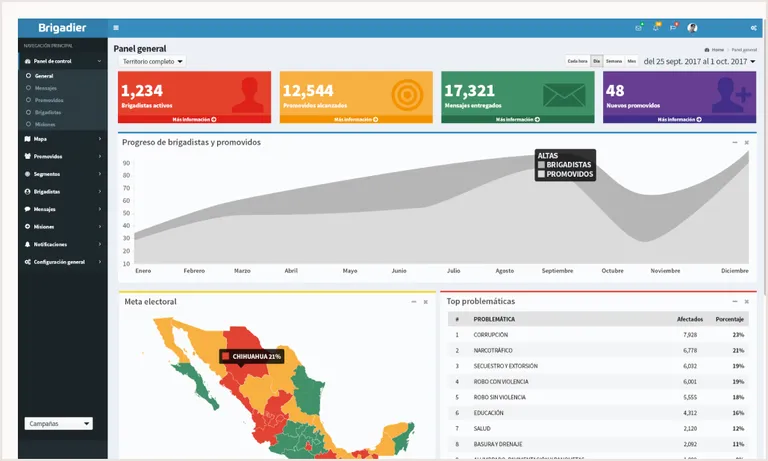The width and height of the screenshot is (768, 461).
Task: Minimize the Meta electoral panel
Action: (x=414, y=302)
